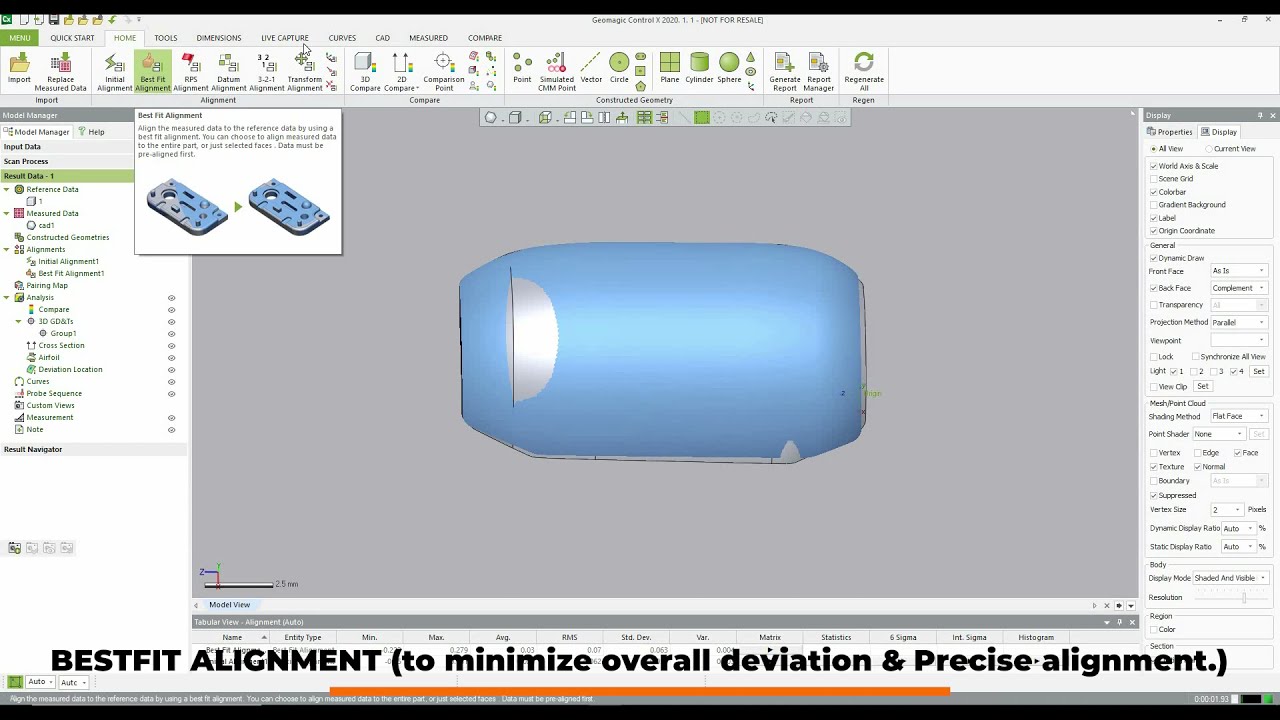Create a constructed Cylinder
The width and height of the screenshot is (1280, 720).
699,69
